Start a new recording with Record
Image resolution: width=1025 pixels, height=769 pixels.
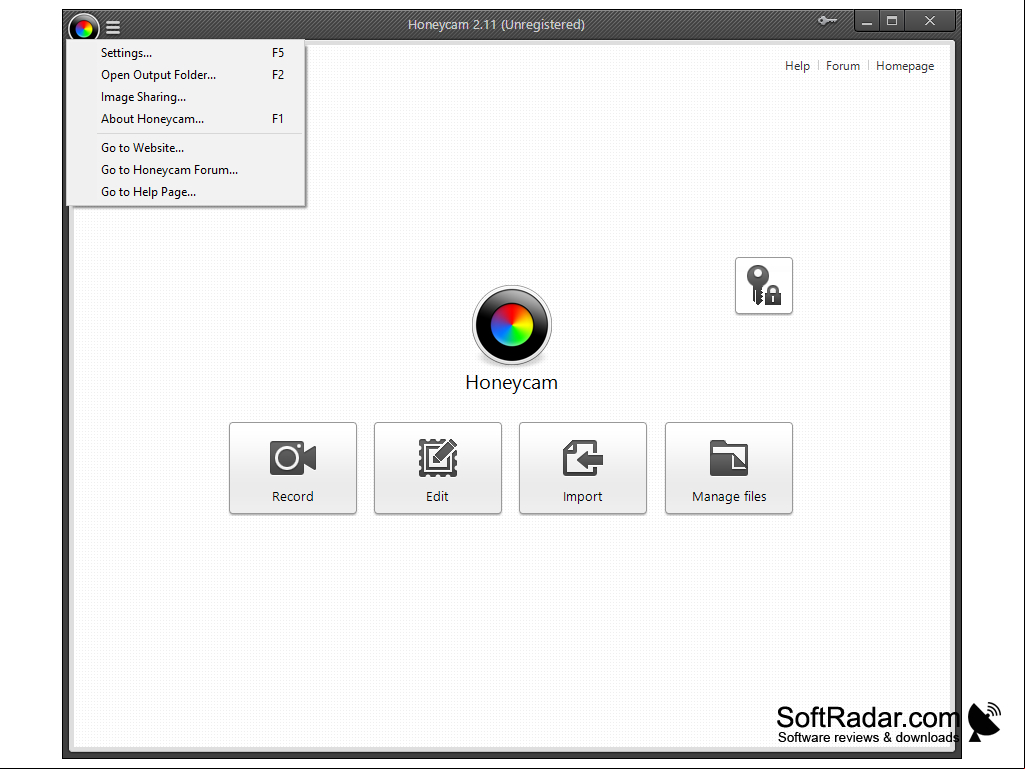[293, 468]
